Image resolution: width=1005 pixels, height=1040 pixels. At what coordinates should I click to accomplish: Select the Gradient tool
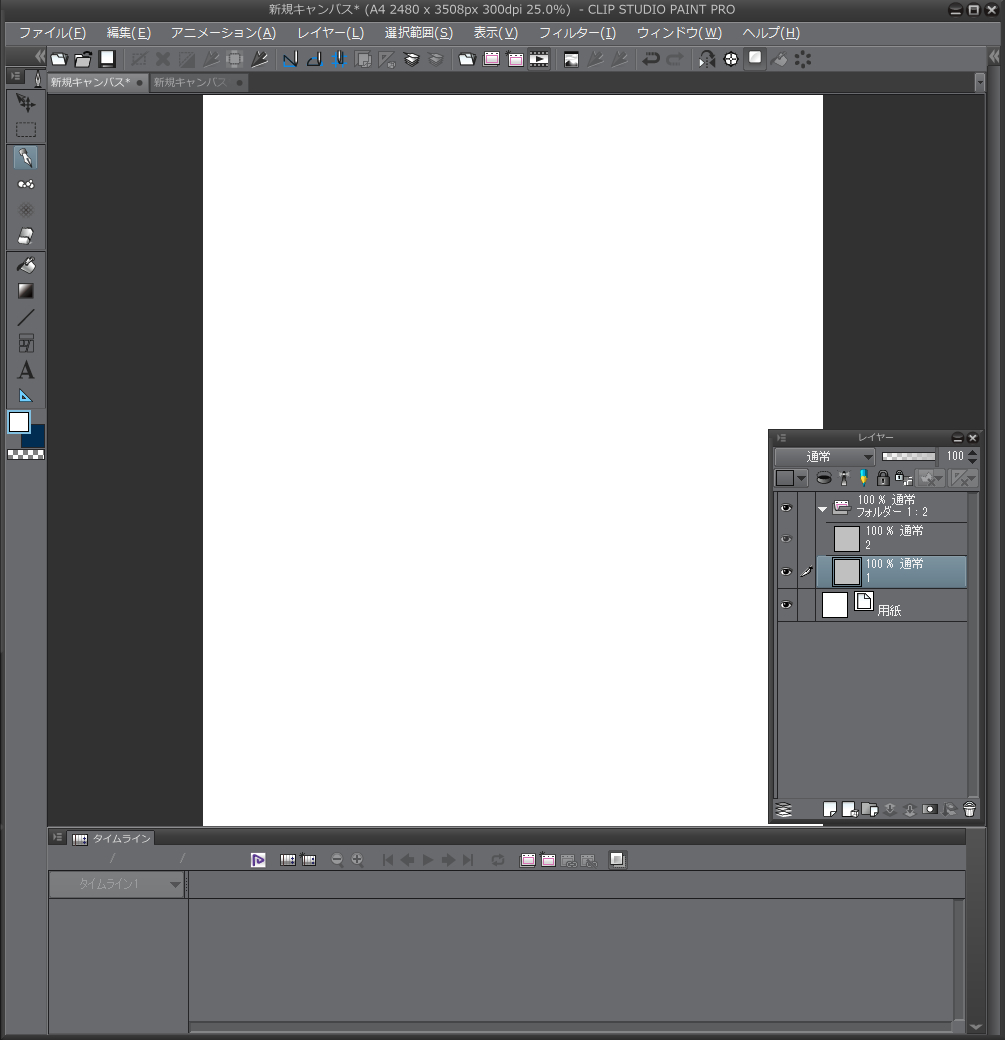[x=26, y=291]
